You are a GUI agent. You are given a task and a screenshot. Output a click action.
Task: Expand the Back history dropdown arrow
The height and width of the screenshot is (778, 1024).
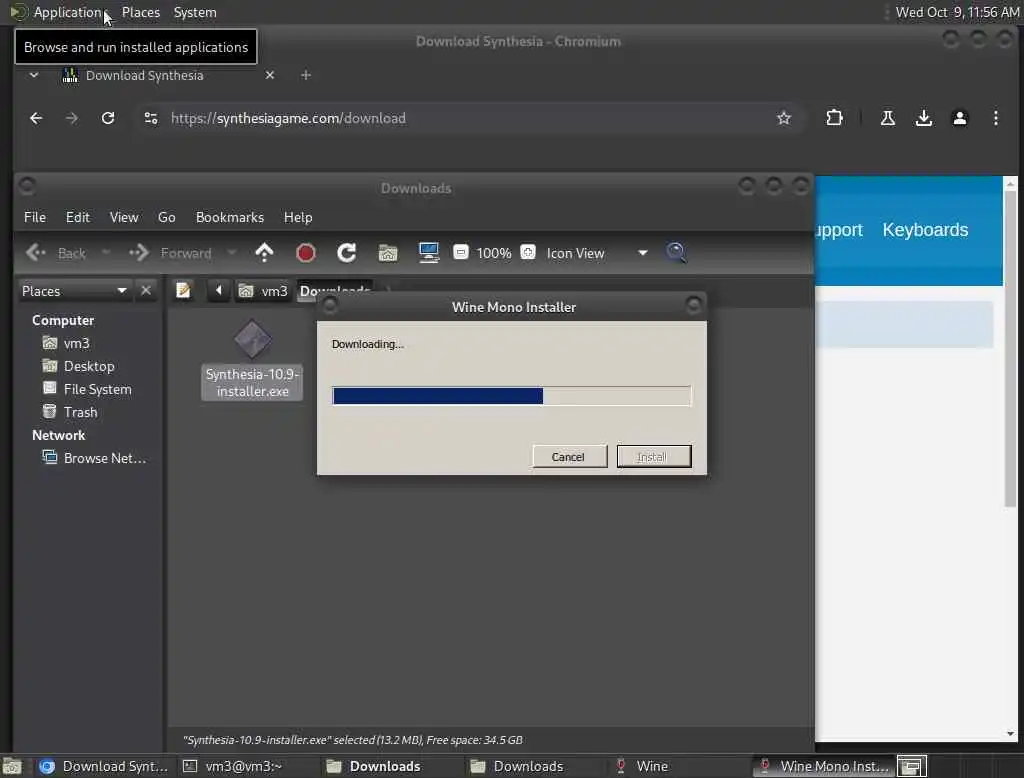click(106, 253)
